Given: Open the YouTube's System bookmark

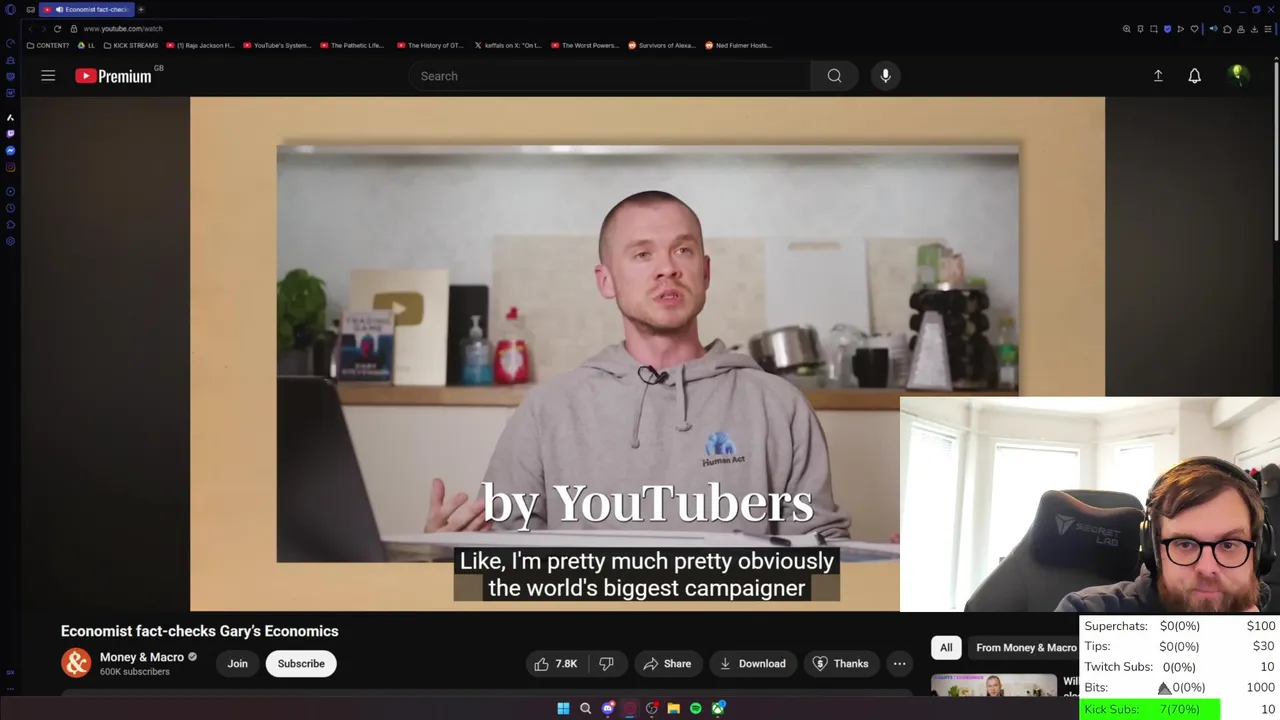Looking at the screenshot, I should tap(277, 45).
